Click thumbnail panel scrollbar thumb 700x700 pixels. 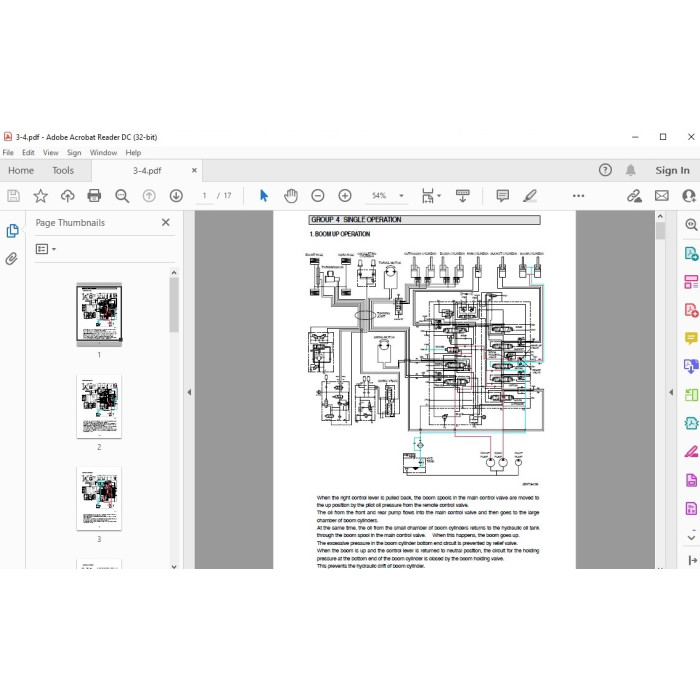coord(174,305)
